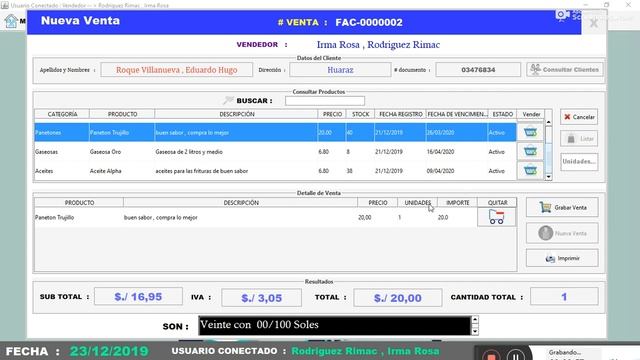Screen dimensions: 640x360
Task: Close the Nueva Venta dialog with X
Action: pyautogui.click(x=594, y=23)
